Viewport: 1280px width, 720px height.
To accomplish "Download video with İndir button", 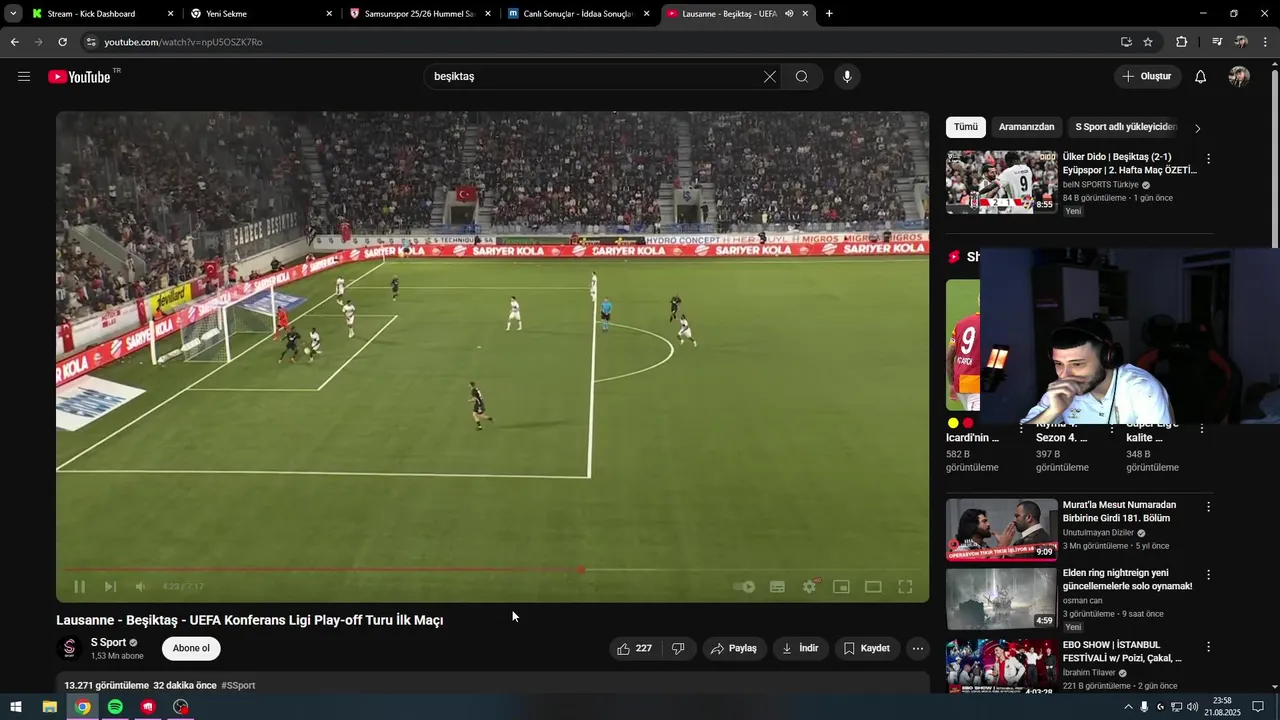I will click(800, 649).
